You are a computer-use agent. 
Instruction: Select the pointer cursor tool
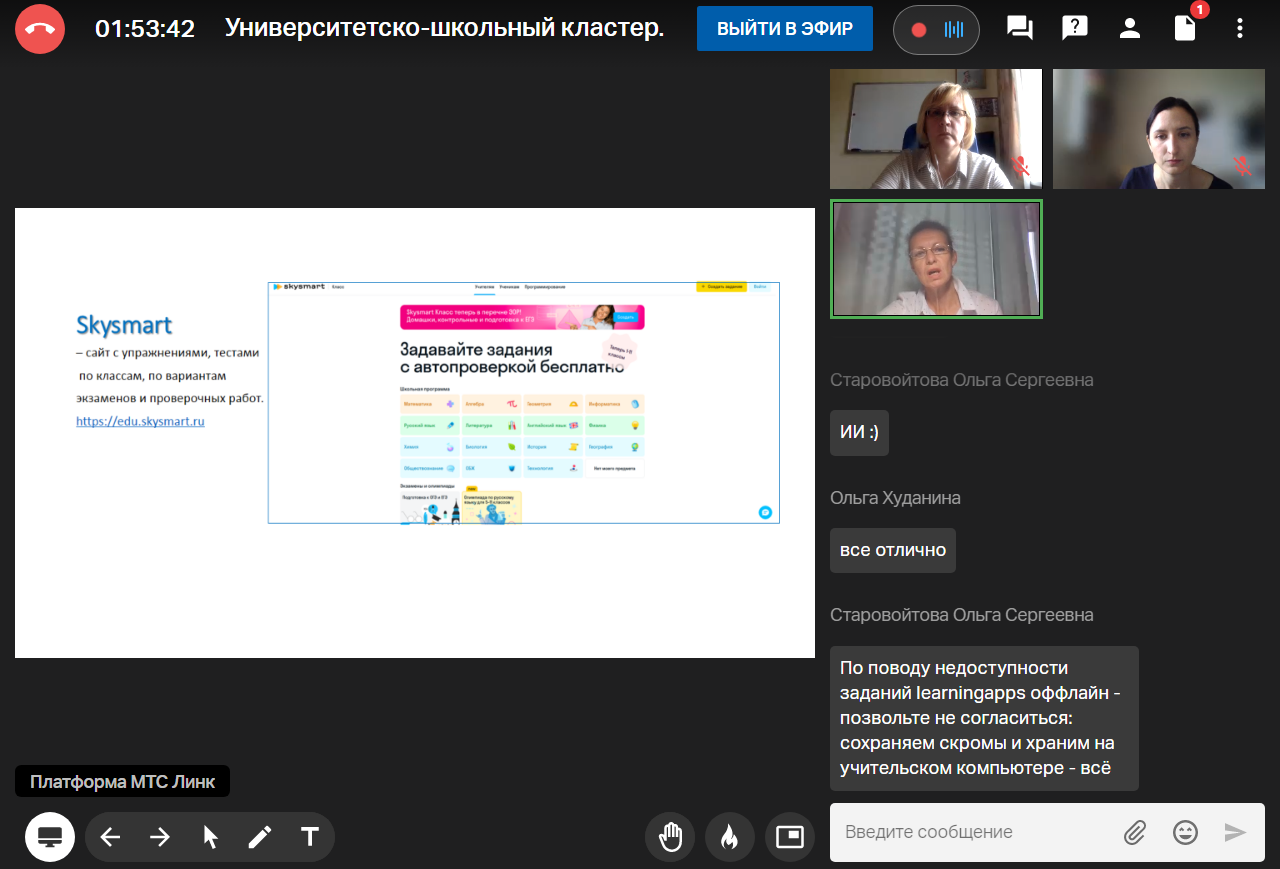tap(210, 837)
